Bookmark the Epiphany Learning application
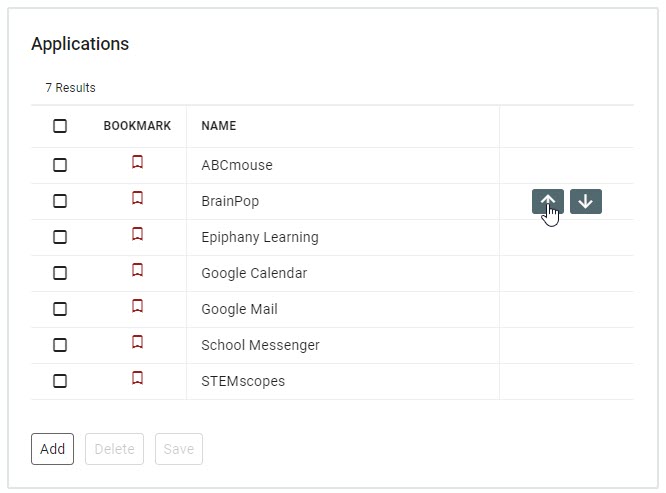The height and width of the screenshot is (493, 666). pos(137,234)
